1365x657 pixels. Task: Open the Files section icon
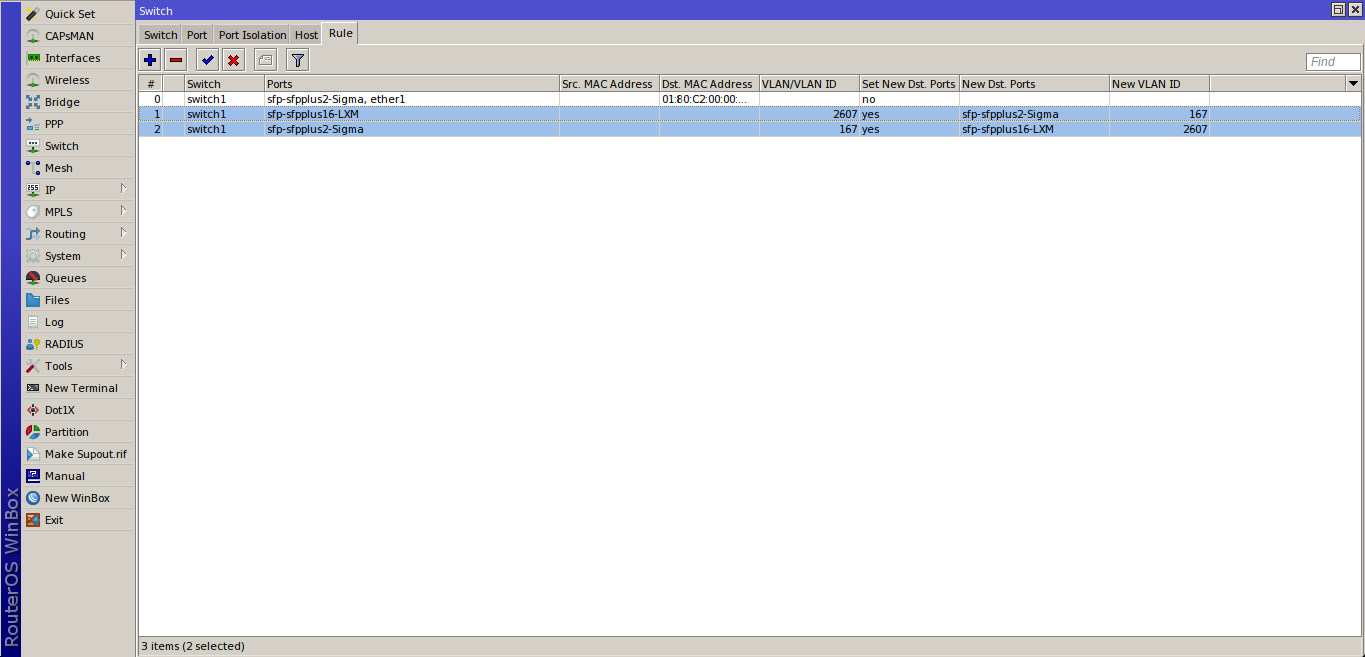point(33,300)
